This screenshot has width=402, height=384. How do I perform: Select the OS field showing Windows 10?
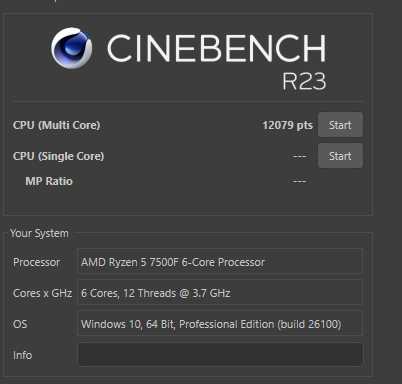220,323
